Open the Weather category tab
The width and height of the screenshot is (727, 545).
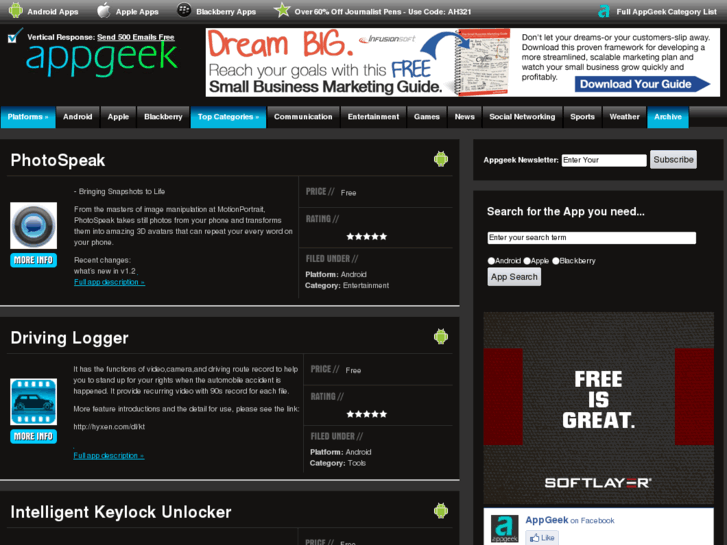pos(624,117)
